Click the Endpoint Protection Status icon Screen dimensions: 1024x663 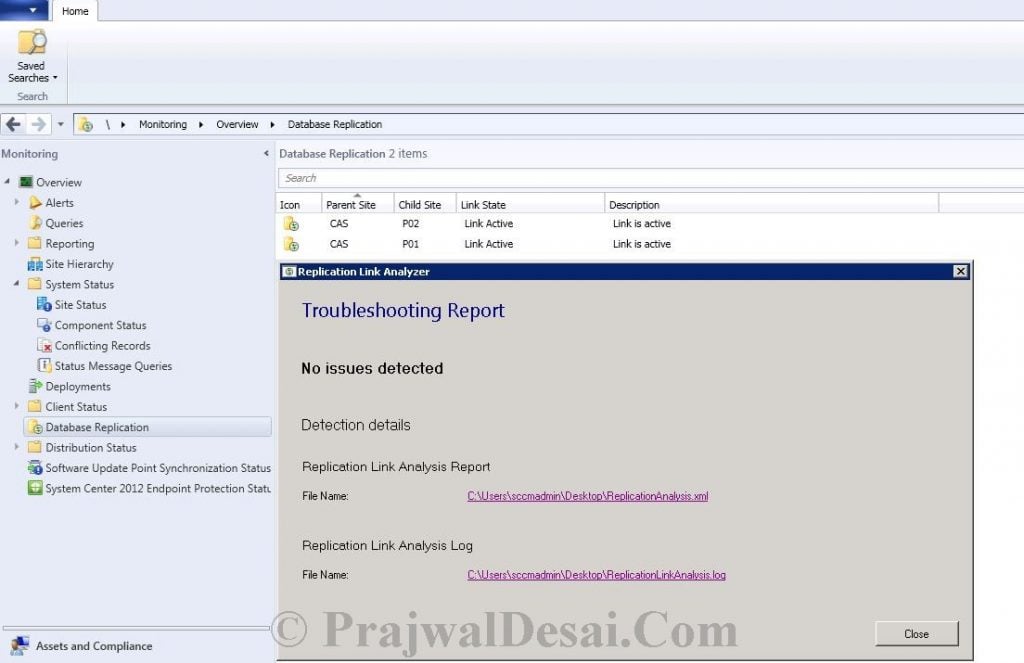35,488
